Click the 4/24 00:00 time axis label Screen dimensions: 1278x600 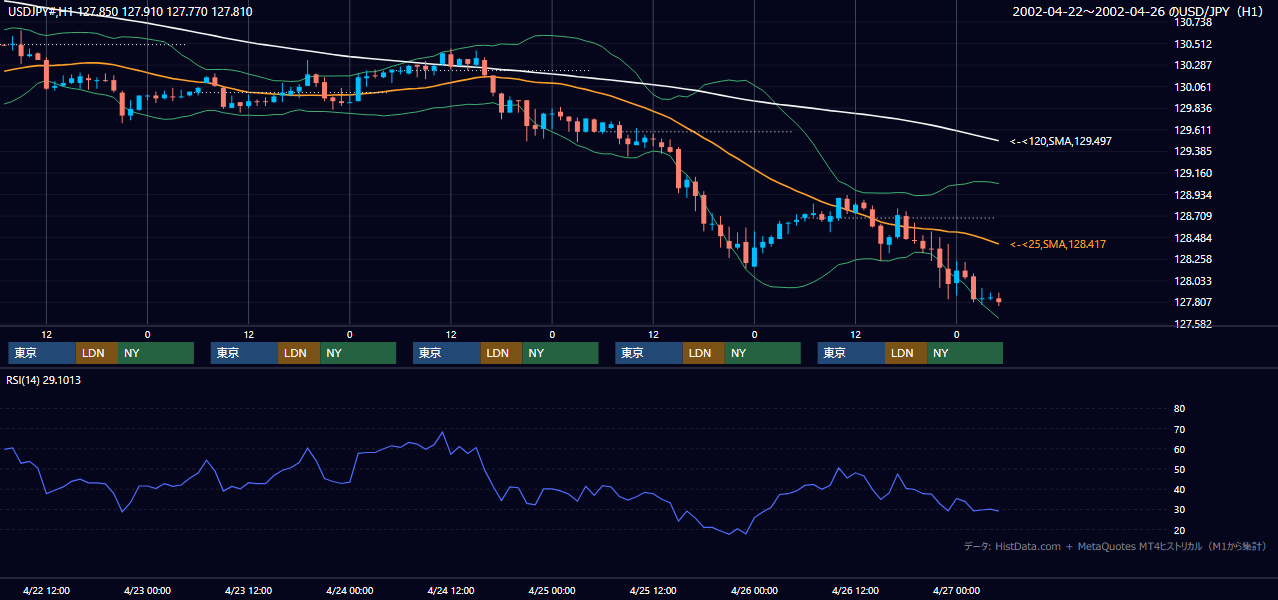[x=349, y=590]
